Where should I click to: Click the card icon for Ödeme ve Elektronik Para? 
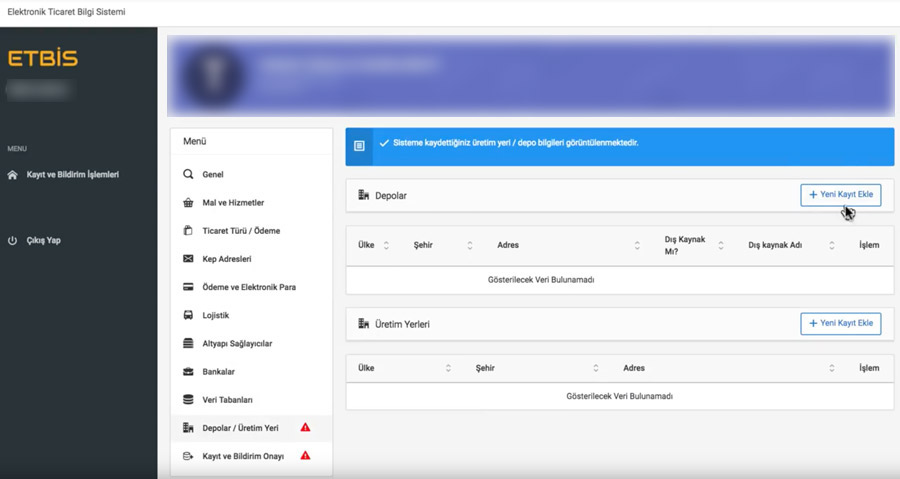[188, 287]
